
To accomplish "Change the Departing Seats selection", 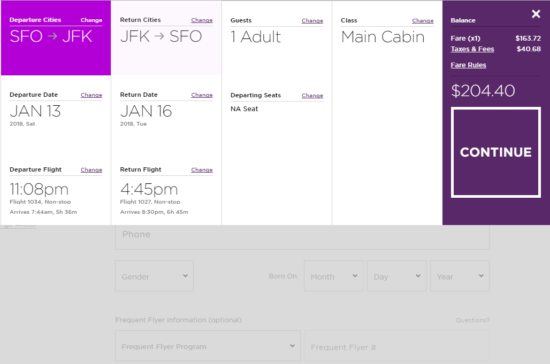I will tap(312, 95).
